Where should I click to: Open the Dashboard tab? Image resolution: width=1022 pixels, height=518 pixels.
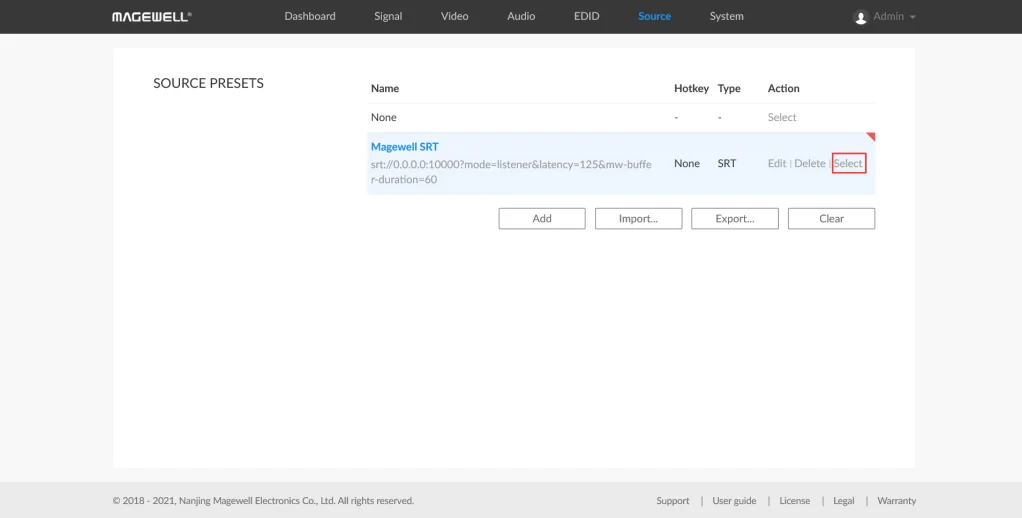pos(310,16)
